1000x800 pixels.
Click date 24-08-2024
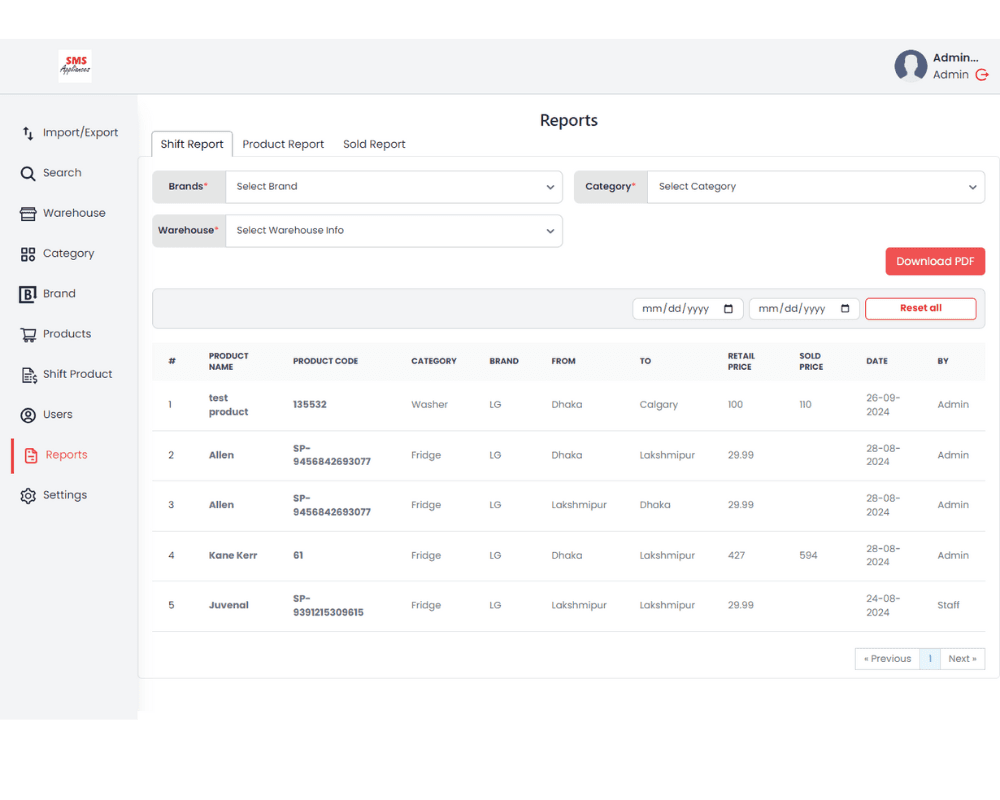883,606
